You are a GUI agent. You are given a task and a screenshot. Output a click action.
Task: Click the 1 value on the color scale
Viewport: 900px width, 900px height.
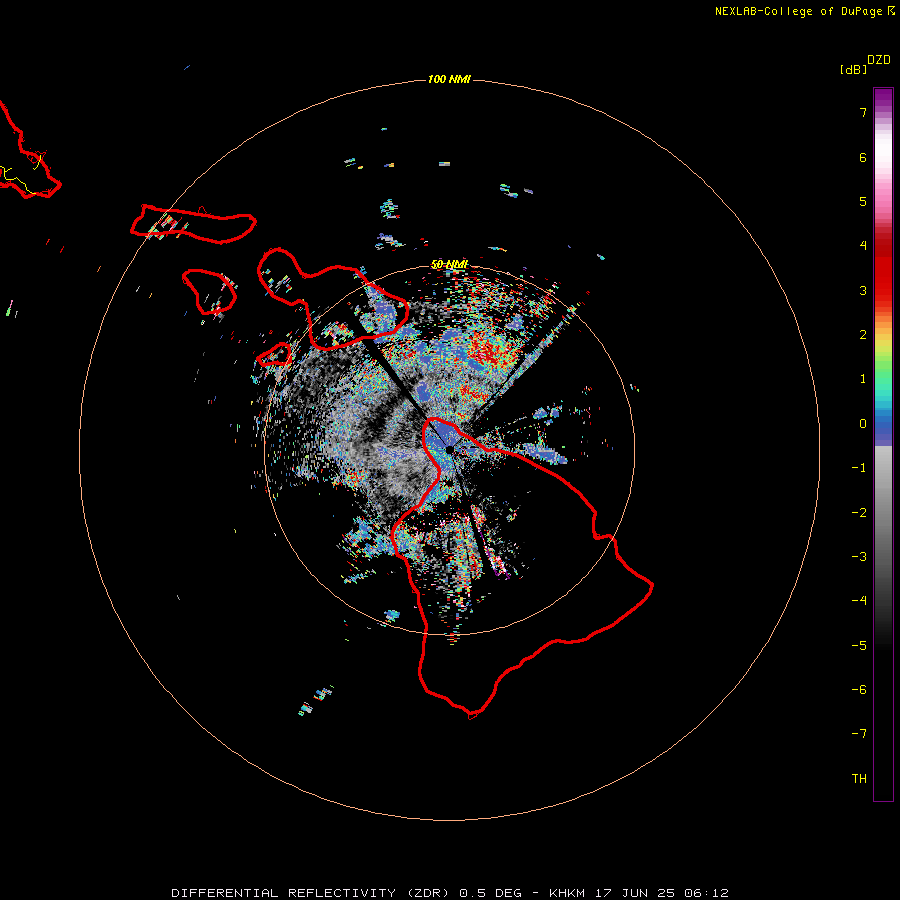coord(863,379)
